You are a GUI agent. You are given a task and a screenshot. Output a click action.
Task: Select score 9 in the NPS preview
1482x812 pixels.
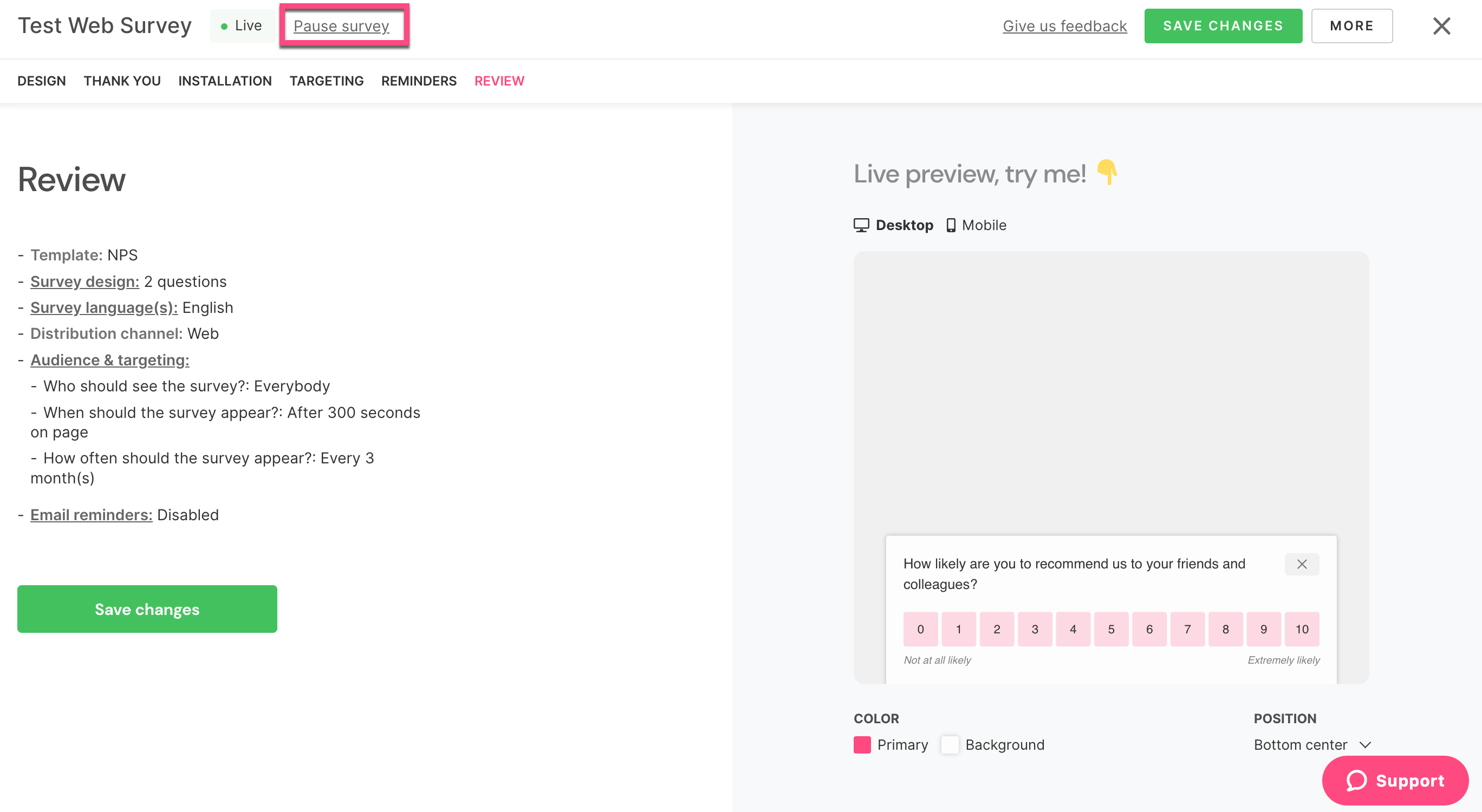(1264, 629)
